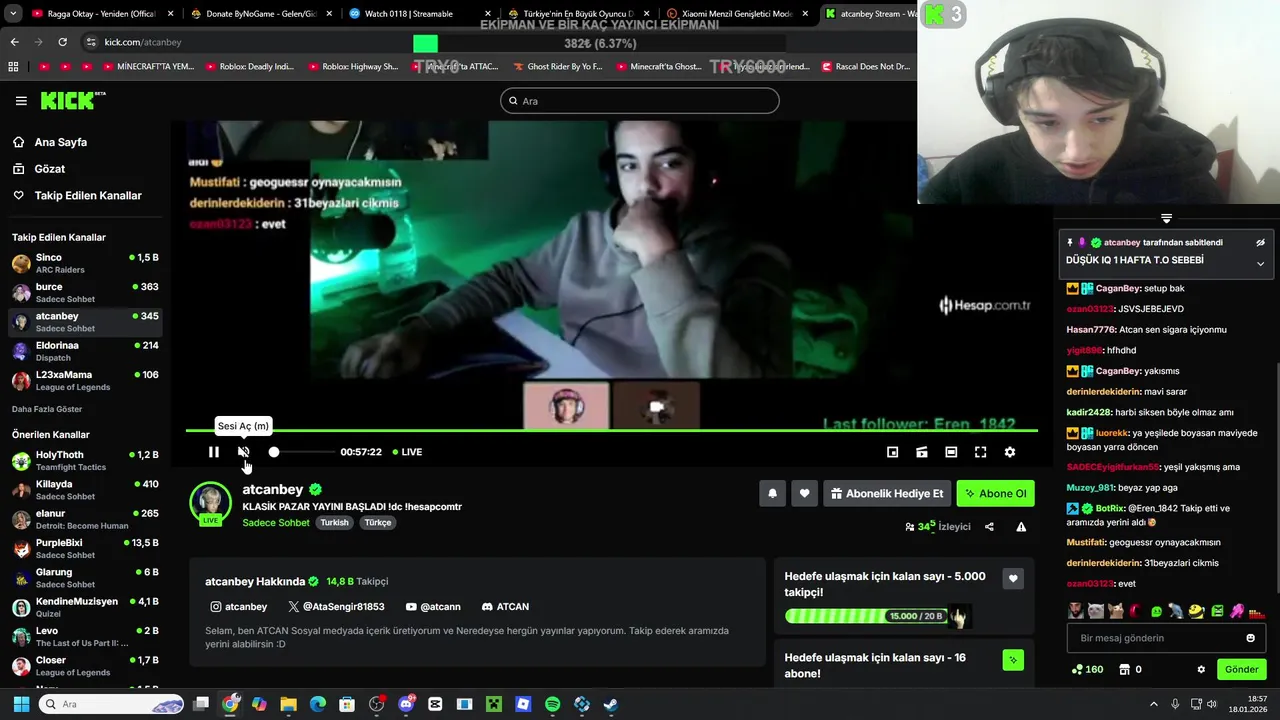Expand the system tray hidden icons chevron
1280x720 pixels.
(x=1153, y=704)
